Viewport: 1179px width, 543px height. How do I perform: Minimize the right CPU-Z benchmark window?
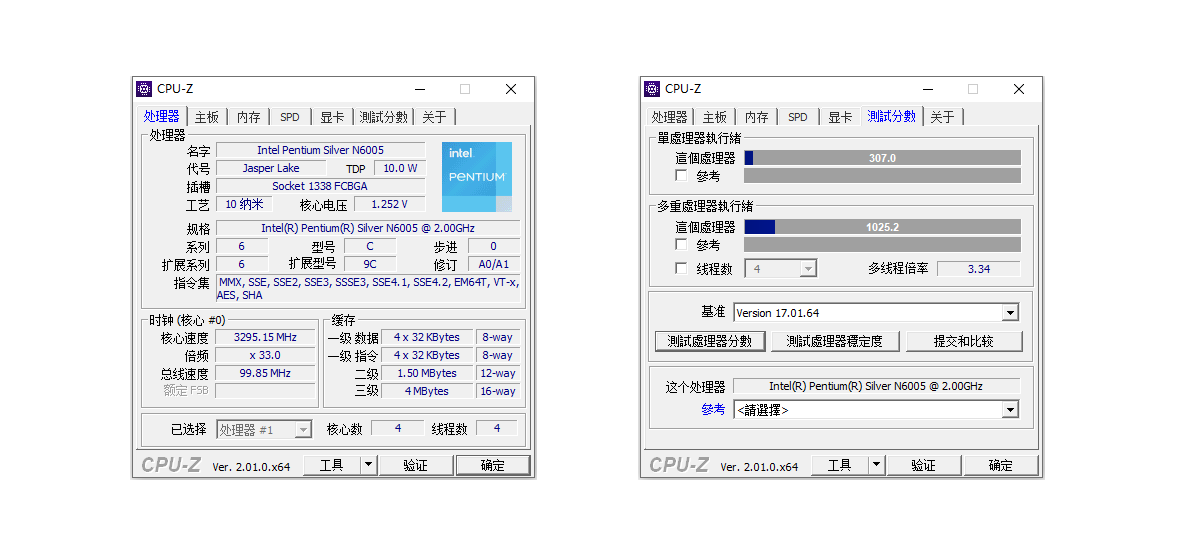click(x=927, y=89)
